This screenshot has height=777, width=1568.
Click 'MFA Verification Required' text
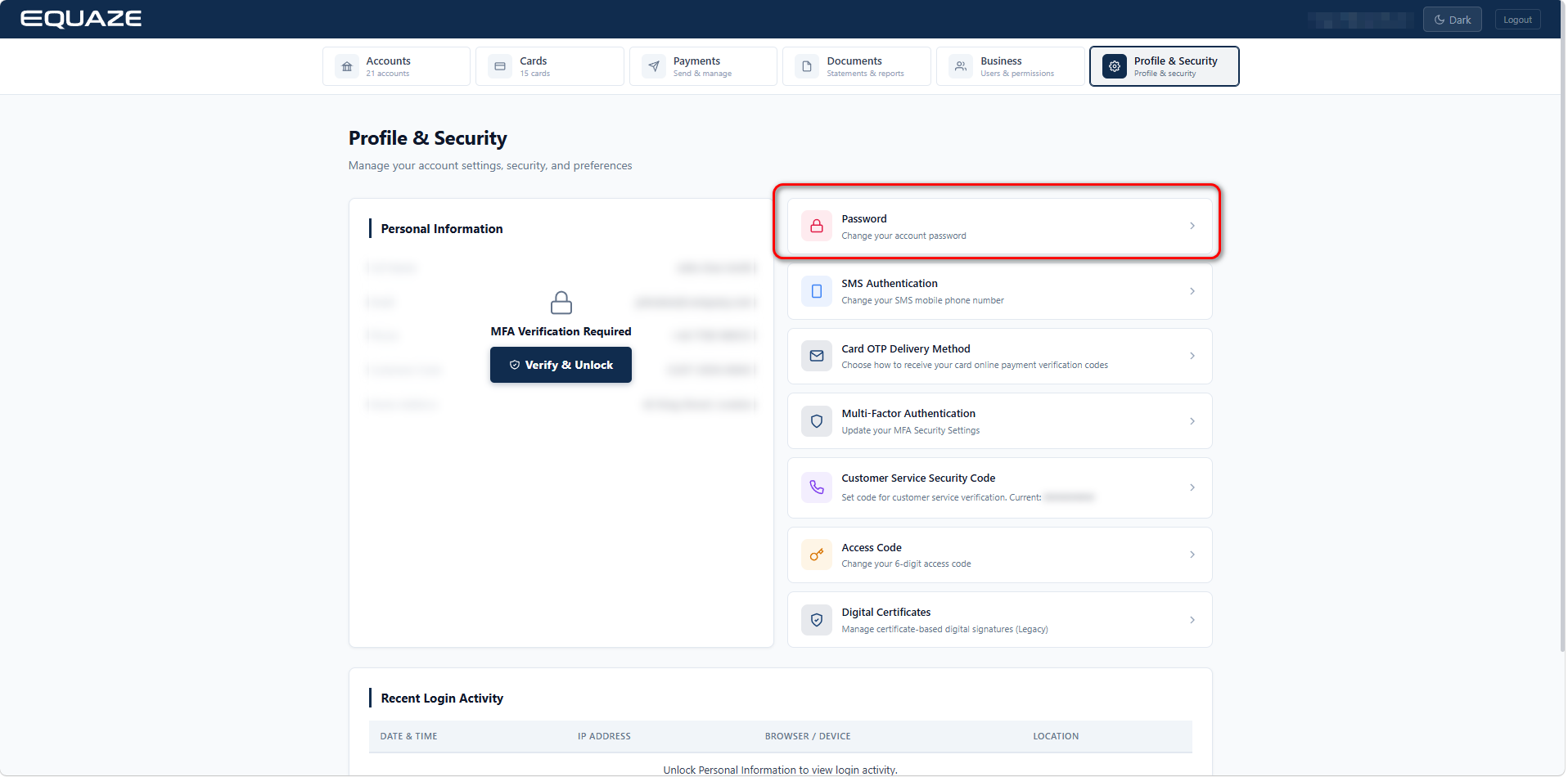pyautogui.click(x=561, y=331)
